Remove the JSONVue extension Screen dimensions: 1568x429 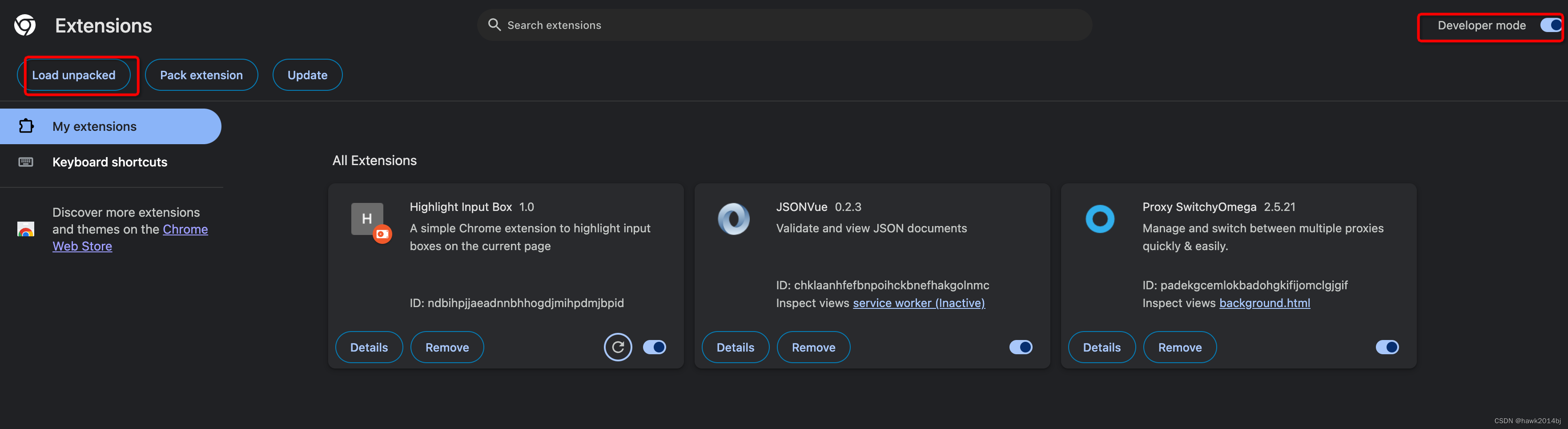(814, 348)
